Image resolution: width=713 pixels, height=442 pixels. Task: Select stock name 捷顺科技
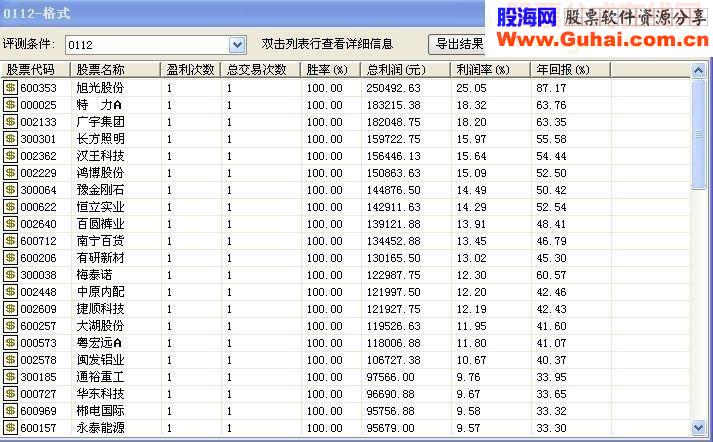(100, 309)
